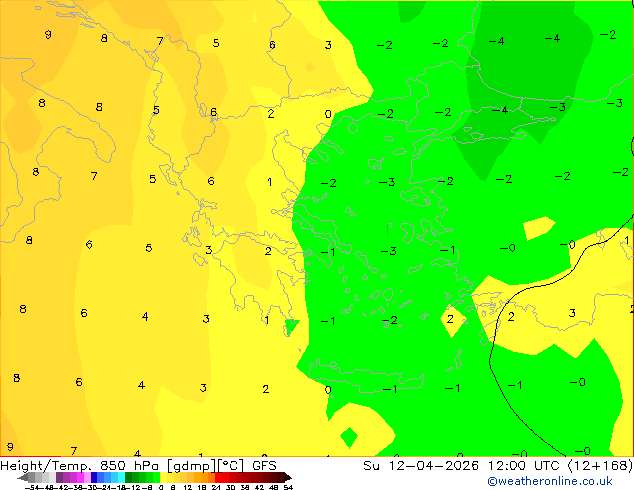
Task: Click the date '12-04-2026'
Action: coord(433,466)
